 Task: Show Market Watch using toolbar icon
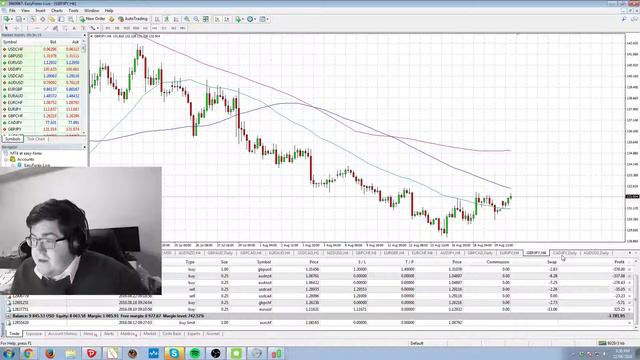(33, 19)
